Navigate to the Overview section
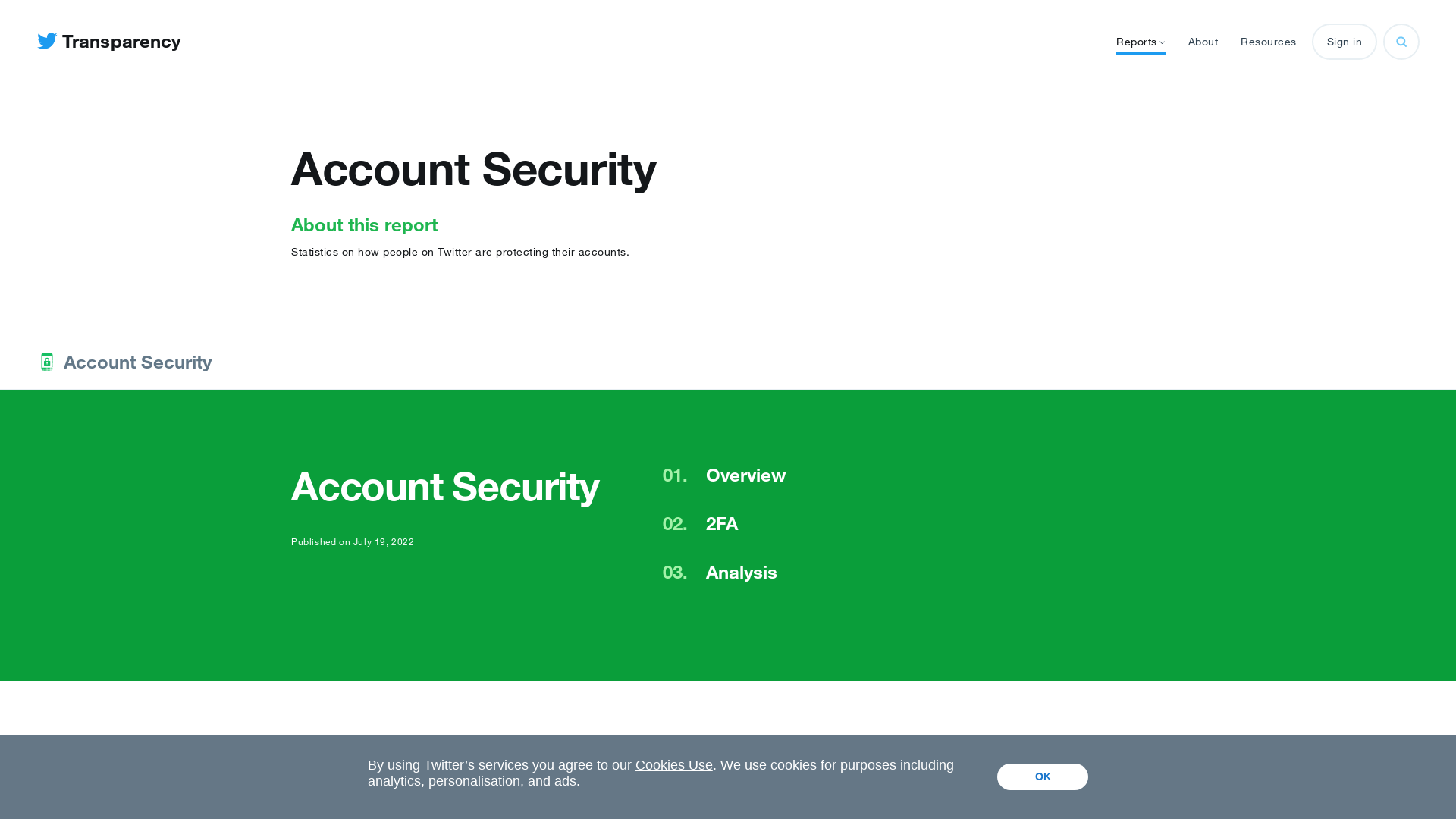The height and width of the screenshot is (819, 1456). click(745, 475)
